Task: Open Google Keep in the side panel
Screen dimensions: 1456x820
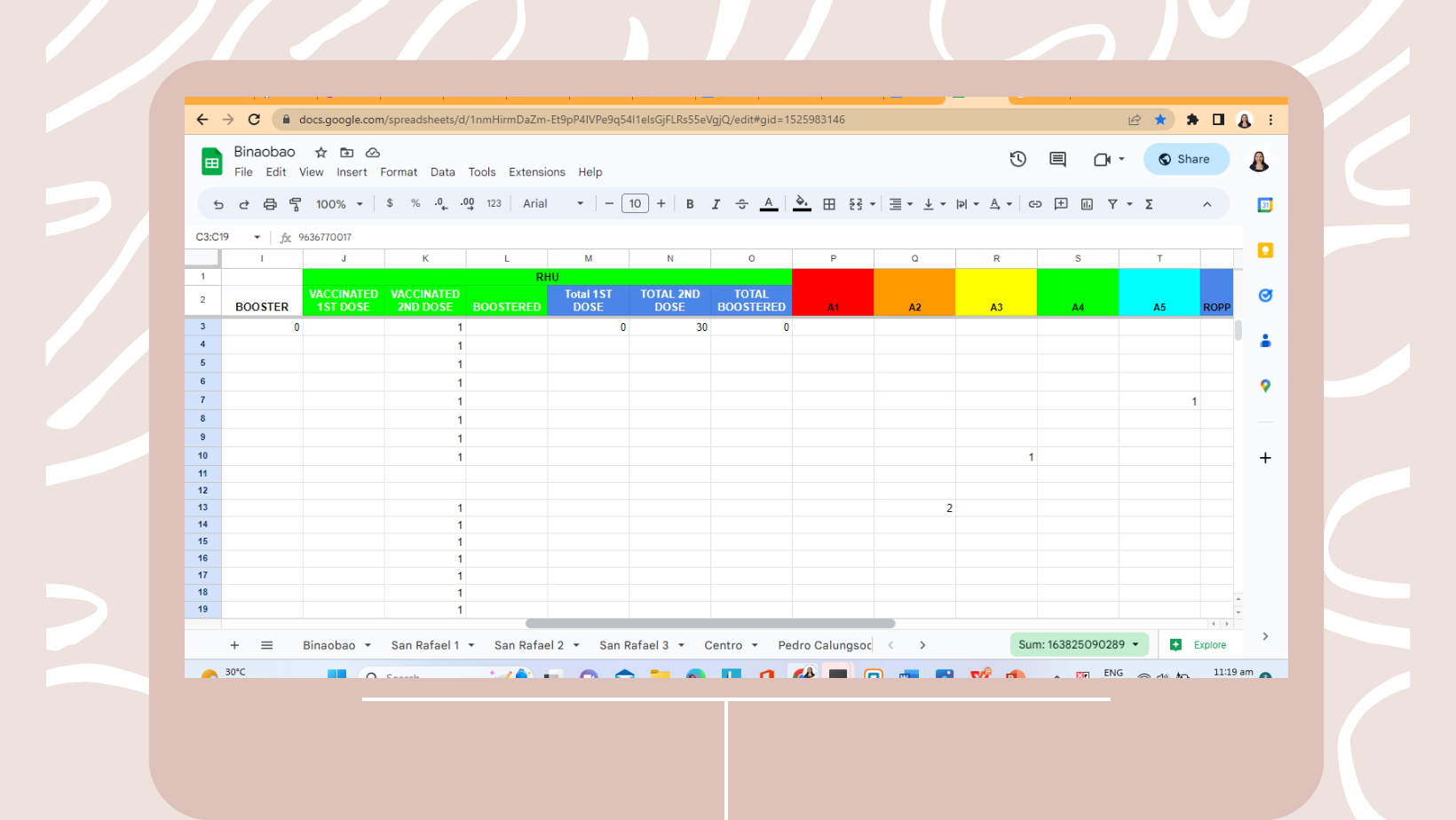Action: (x=1265, y=250)
